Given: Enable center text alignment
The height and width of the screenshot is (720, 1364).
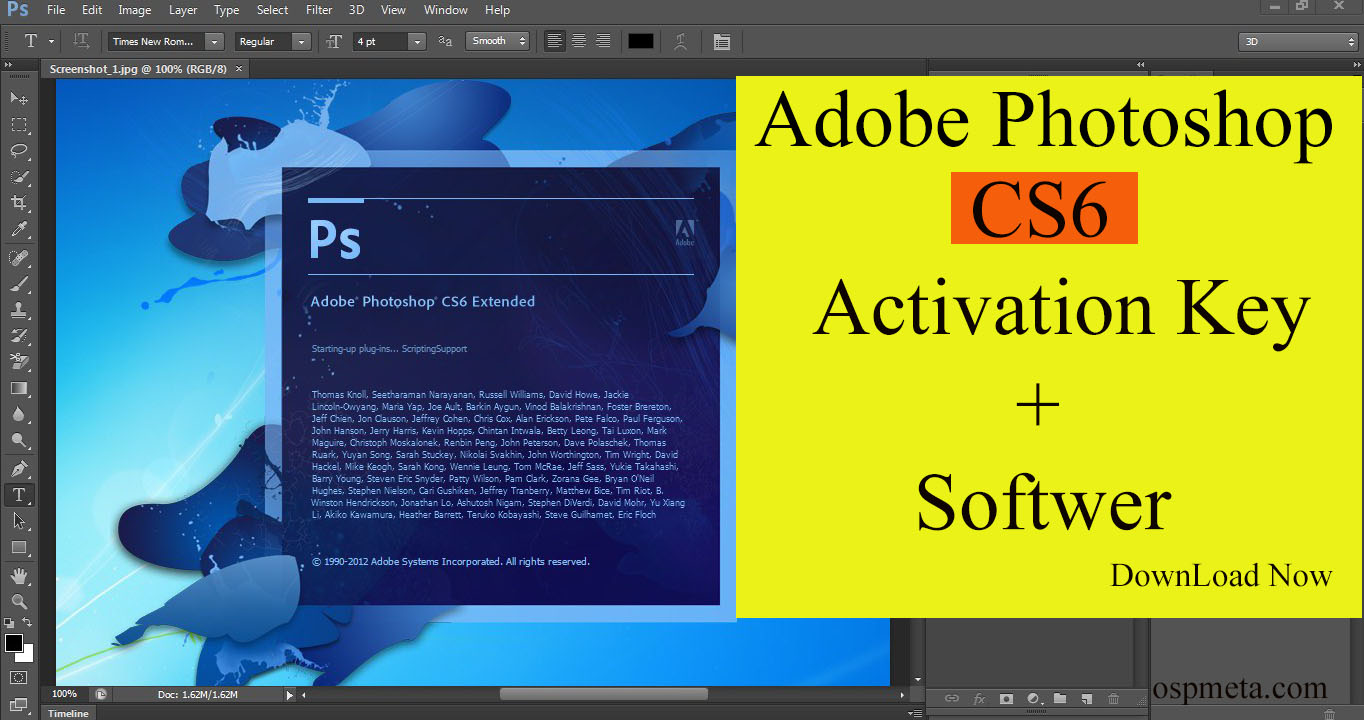Looking at the screenshot, I should click(578, 41).
